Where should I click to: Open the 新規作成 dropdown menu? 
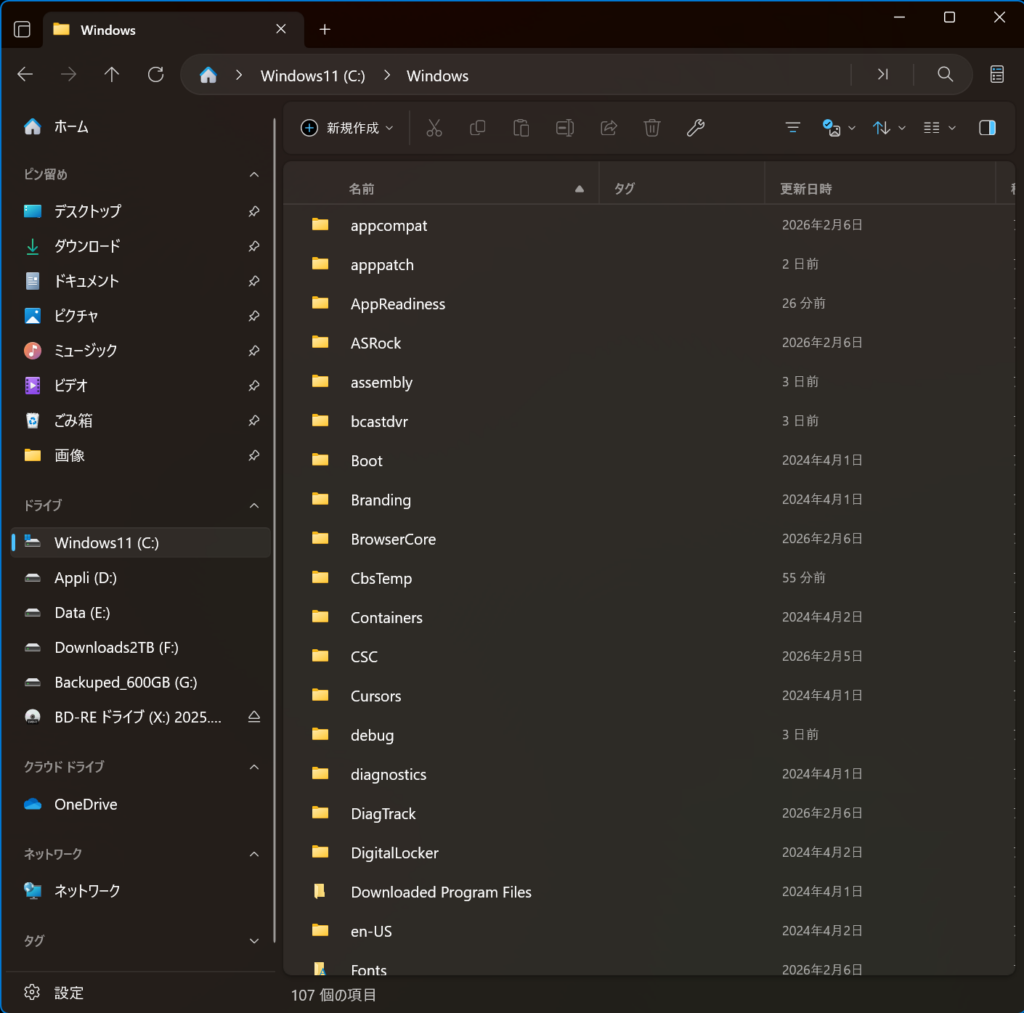click(x=348, y=128)
